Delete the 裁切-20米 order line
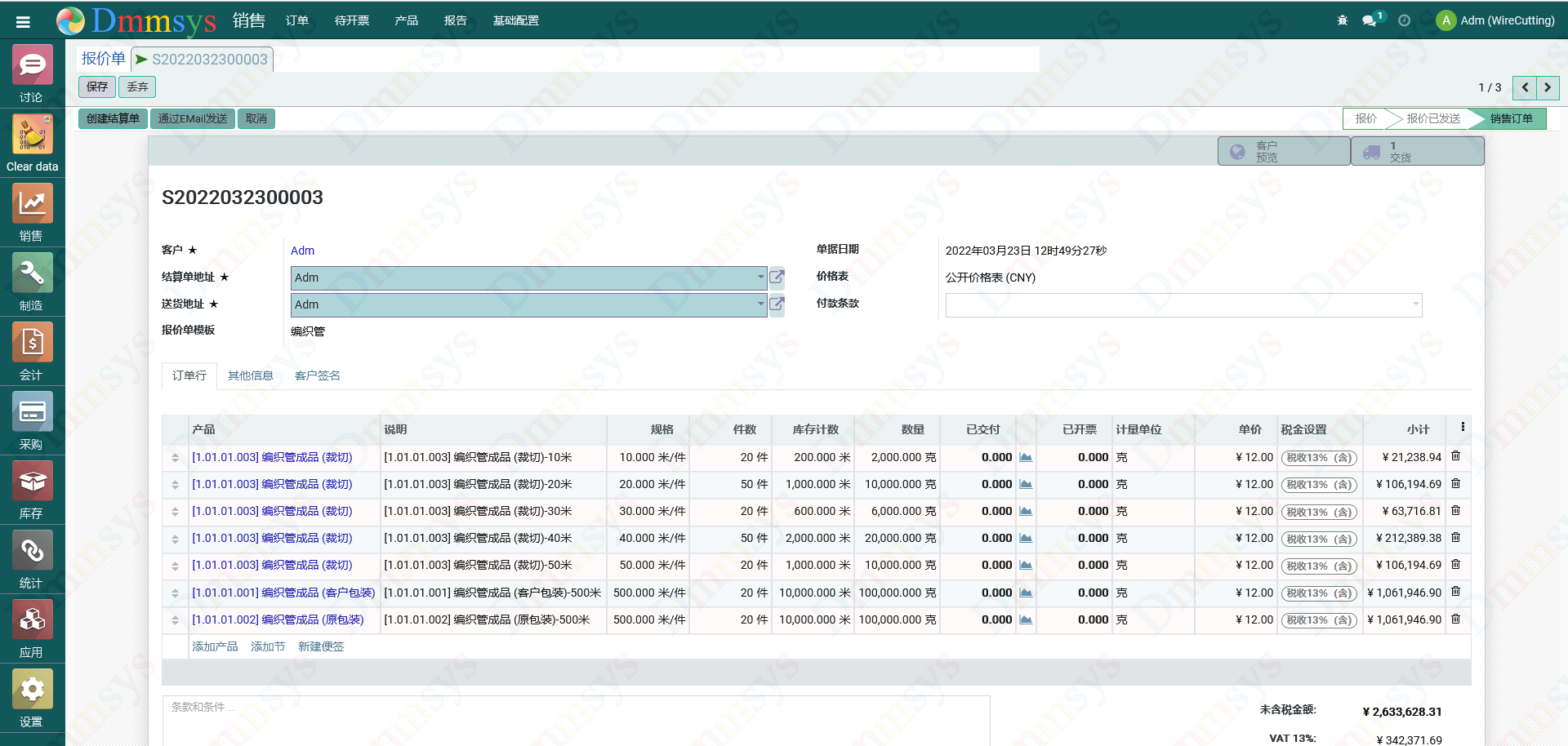The height and width of the screenshot is (746, 1568). coord(1455,483)
